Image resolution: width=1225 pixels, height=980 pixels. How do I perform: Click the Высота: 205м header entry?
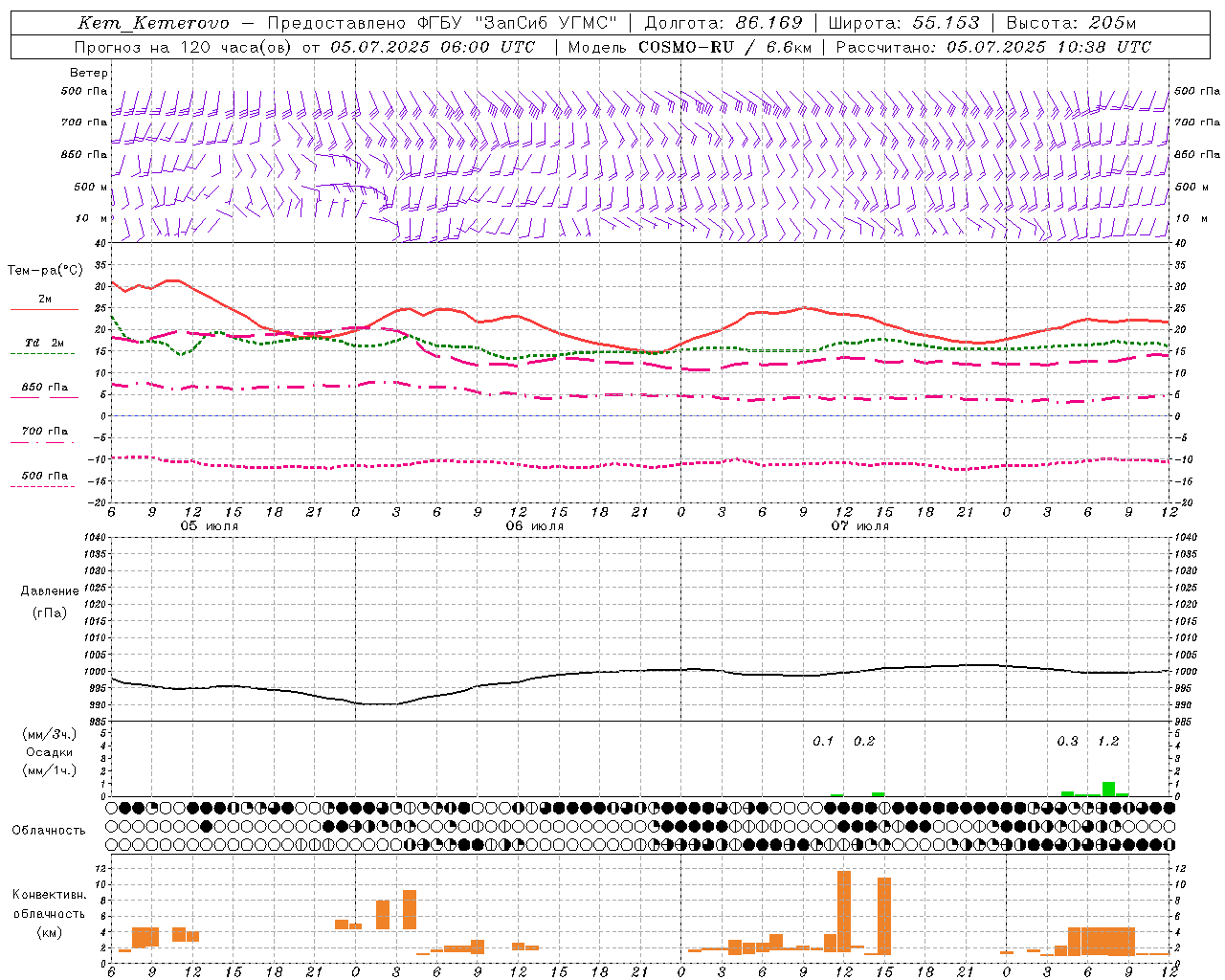coord(1071,23)
